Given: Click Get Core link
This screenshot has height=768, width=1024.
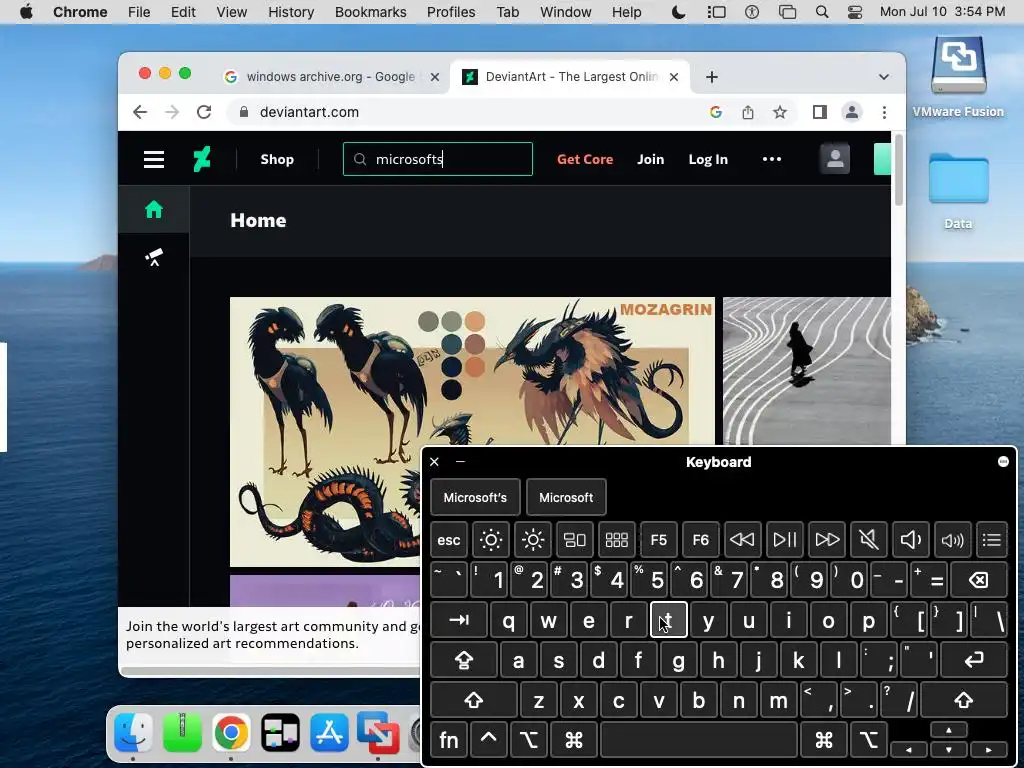Looking at the screenshot, I should point(584,159).
